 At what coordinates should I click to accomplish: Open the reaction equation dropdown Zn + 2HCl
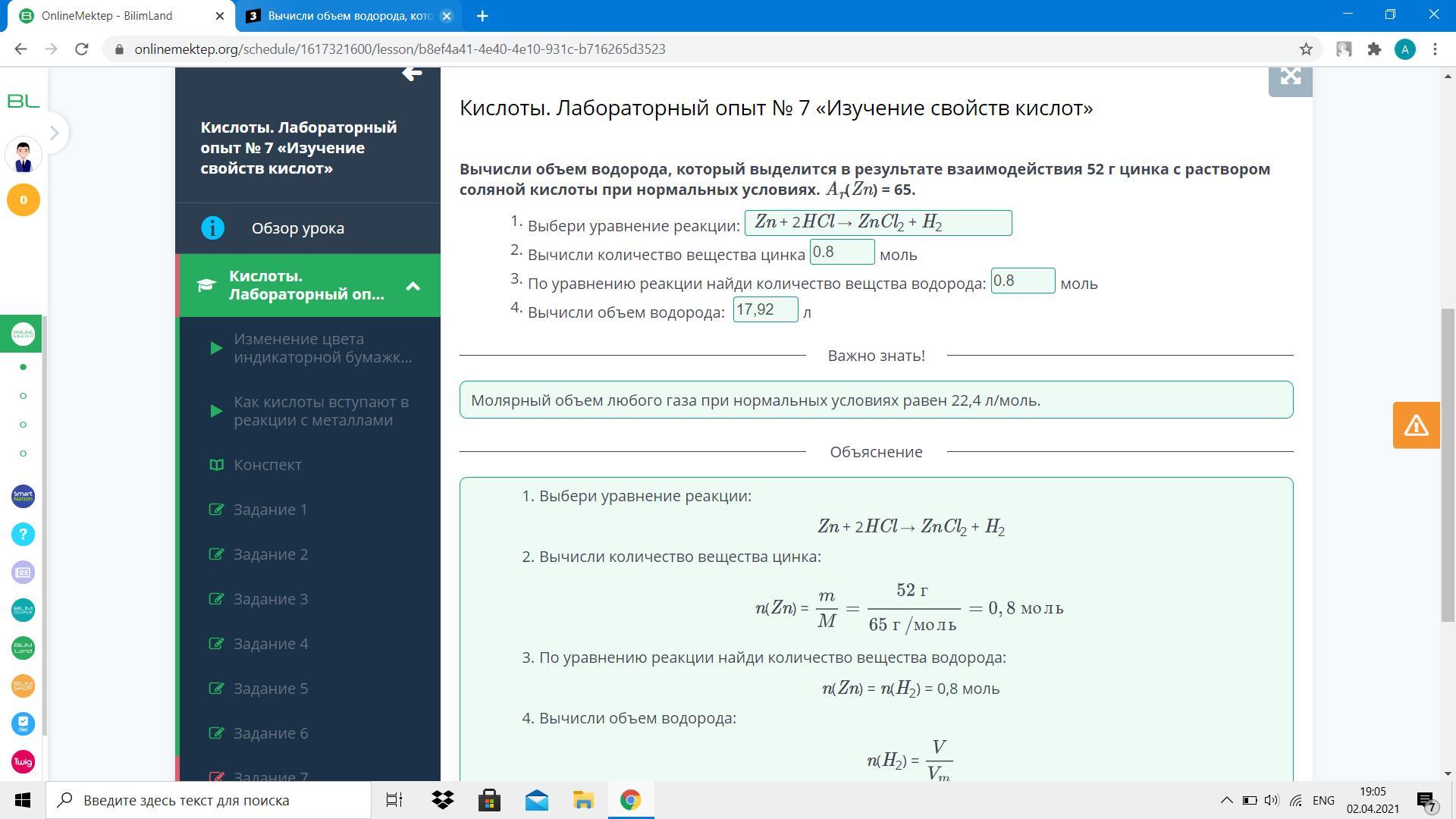[878, 223]
